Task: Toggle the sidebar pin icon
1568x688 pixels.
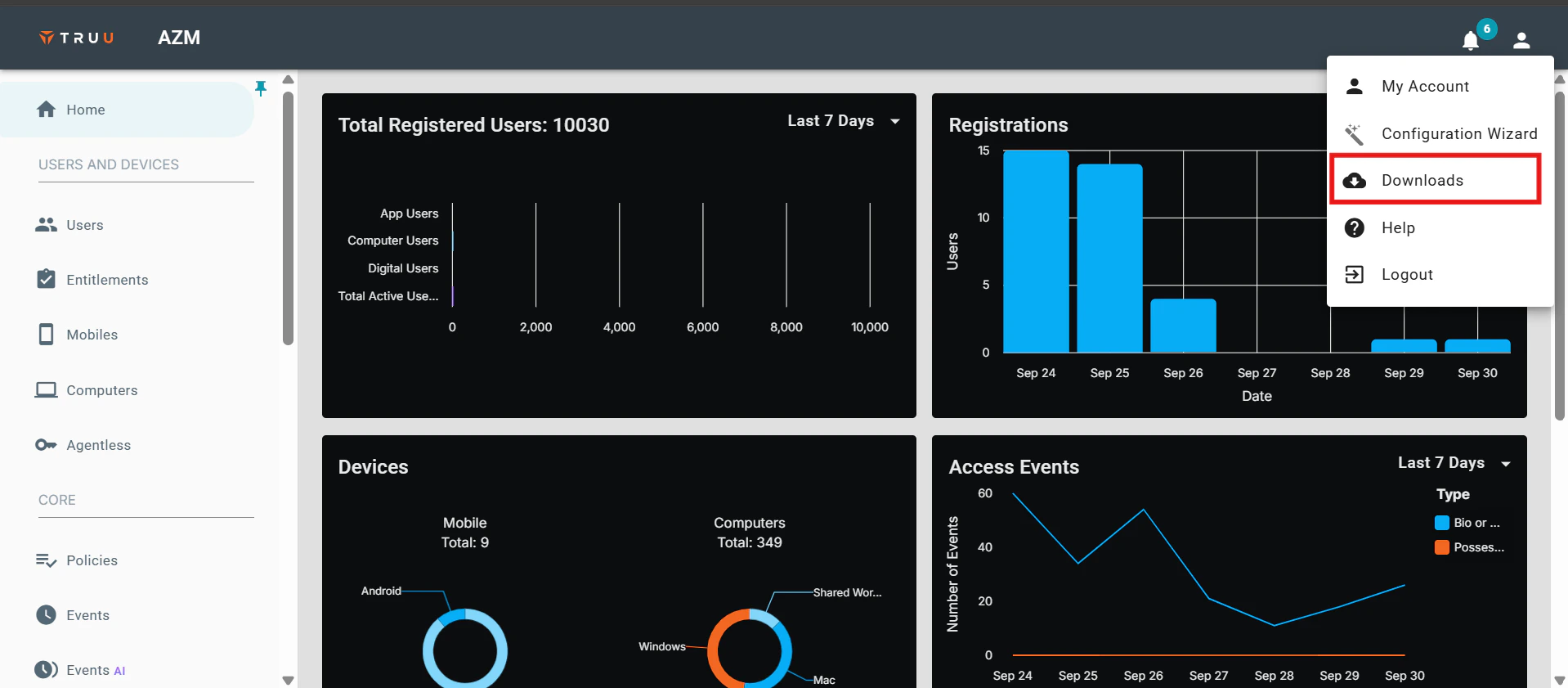Action: click(261, 88)
